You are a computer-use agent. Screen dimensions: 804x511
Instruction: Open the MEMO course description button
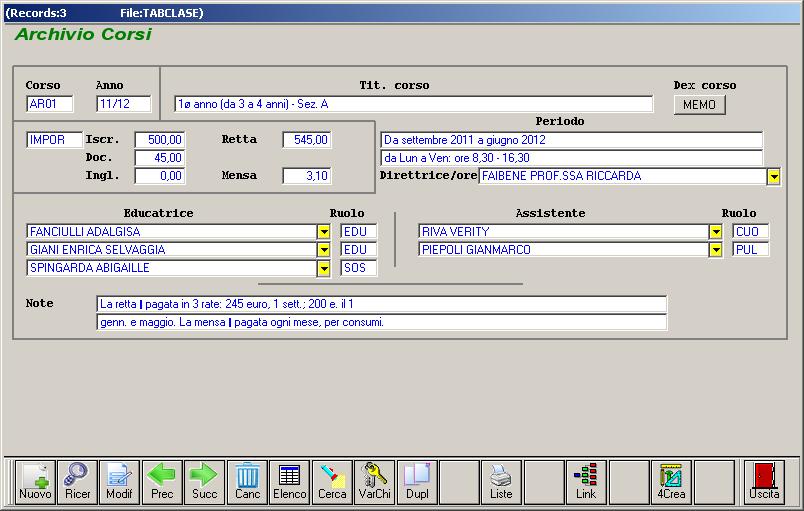point(699,105)
